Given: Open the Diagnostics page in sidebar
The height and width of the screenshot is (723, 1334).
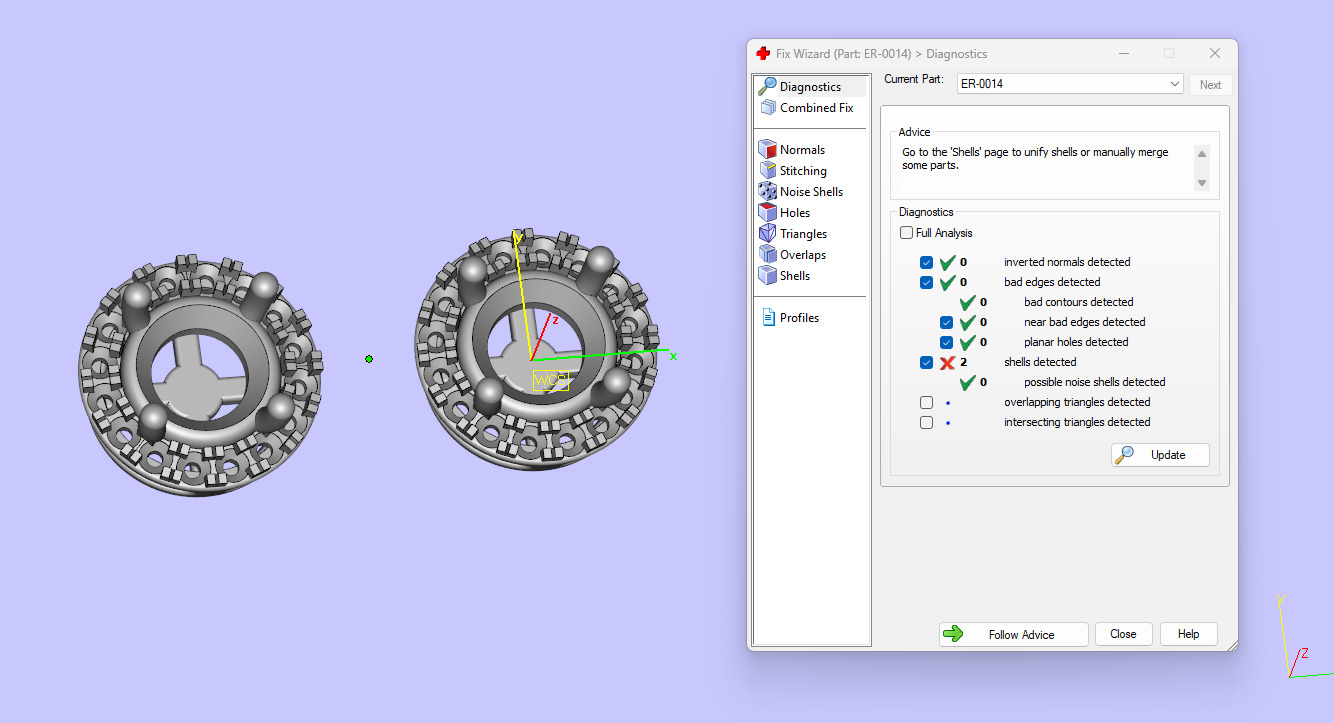Looking at the screenshot, I should (811, 87).
